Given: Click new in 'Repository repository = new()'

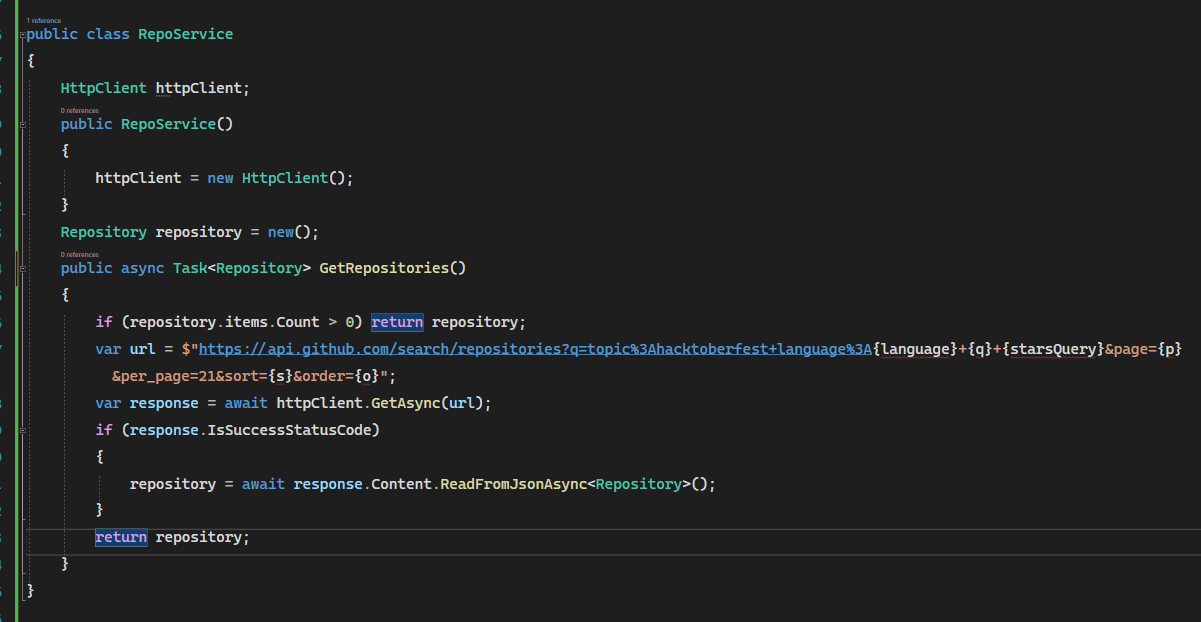Looking at the screenshot, I should (281, 232).
